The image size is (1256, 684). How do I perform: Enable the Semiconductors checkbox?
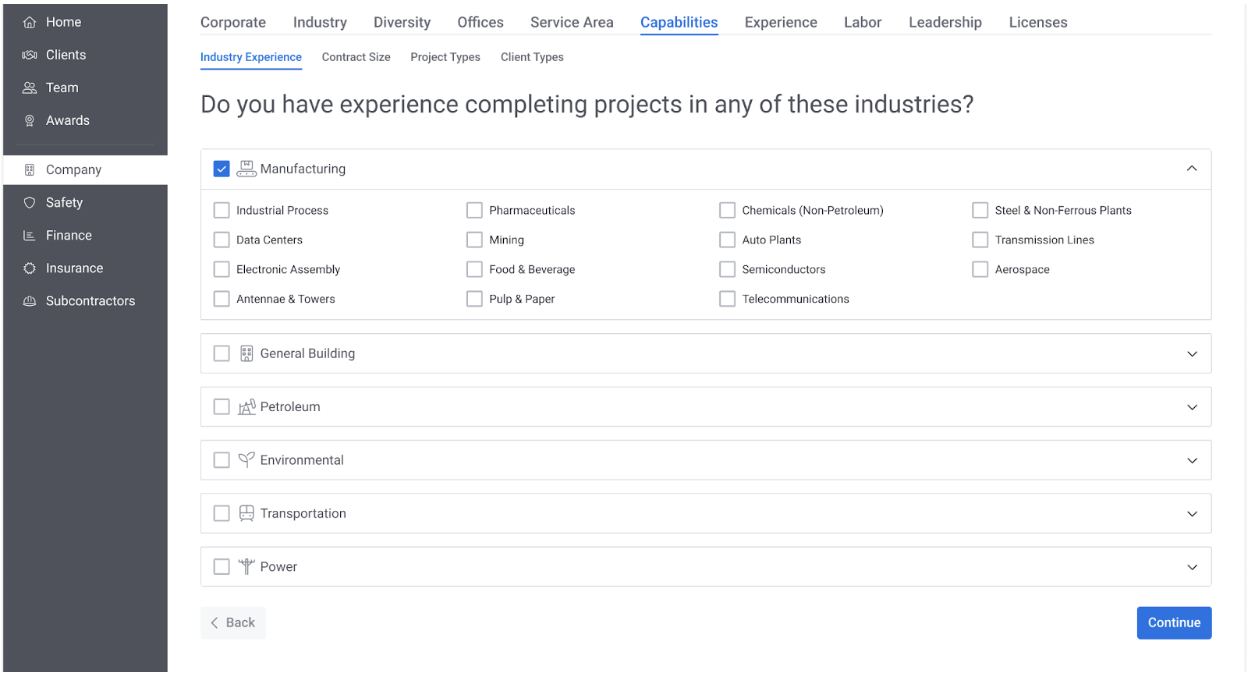[x=727, y=270]
